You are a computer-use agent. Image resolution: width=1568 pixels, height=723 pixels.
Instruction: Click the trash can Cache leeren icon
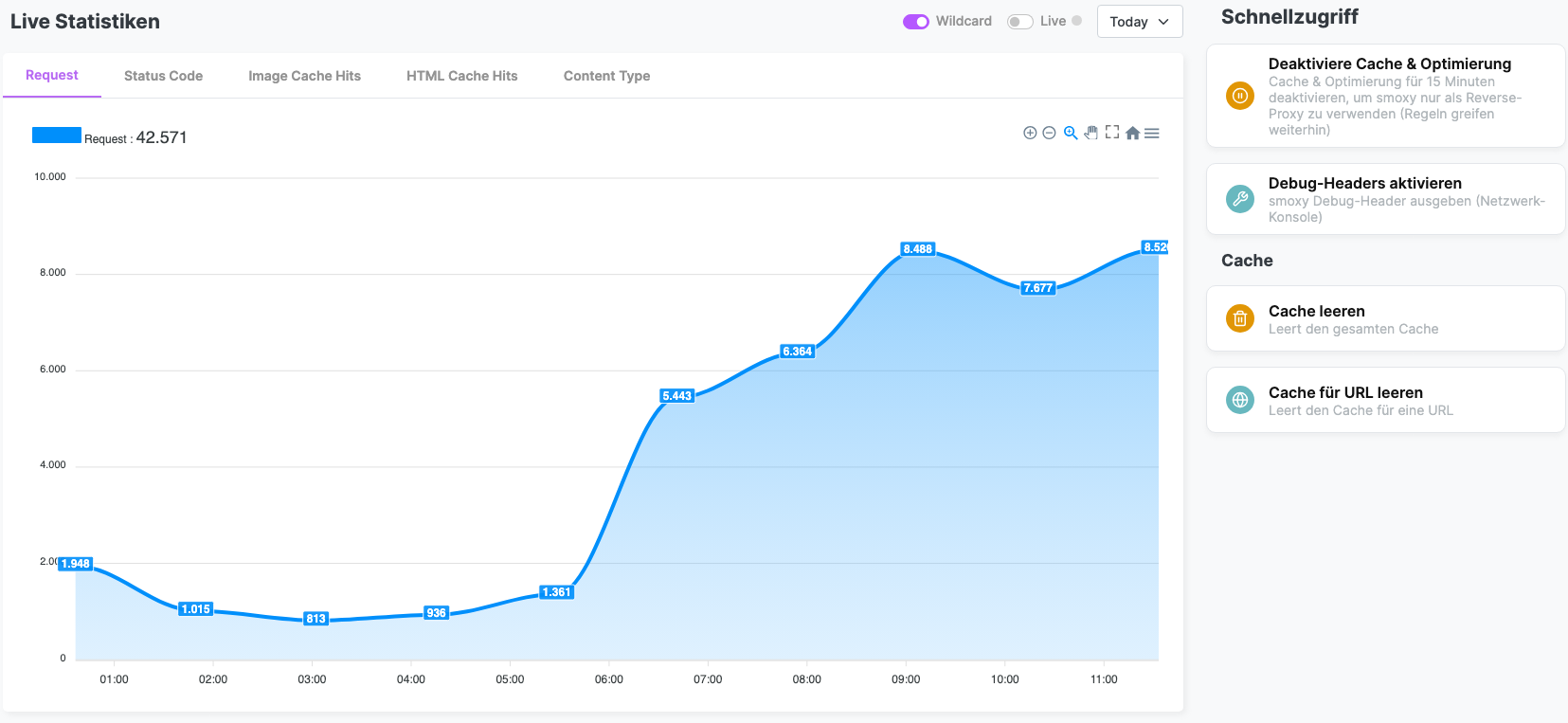pos(1240,318)
